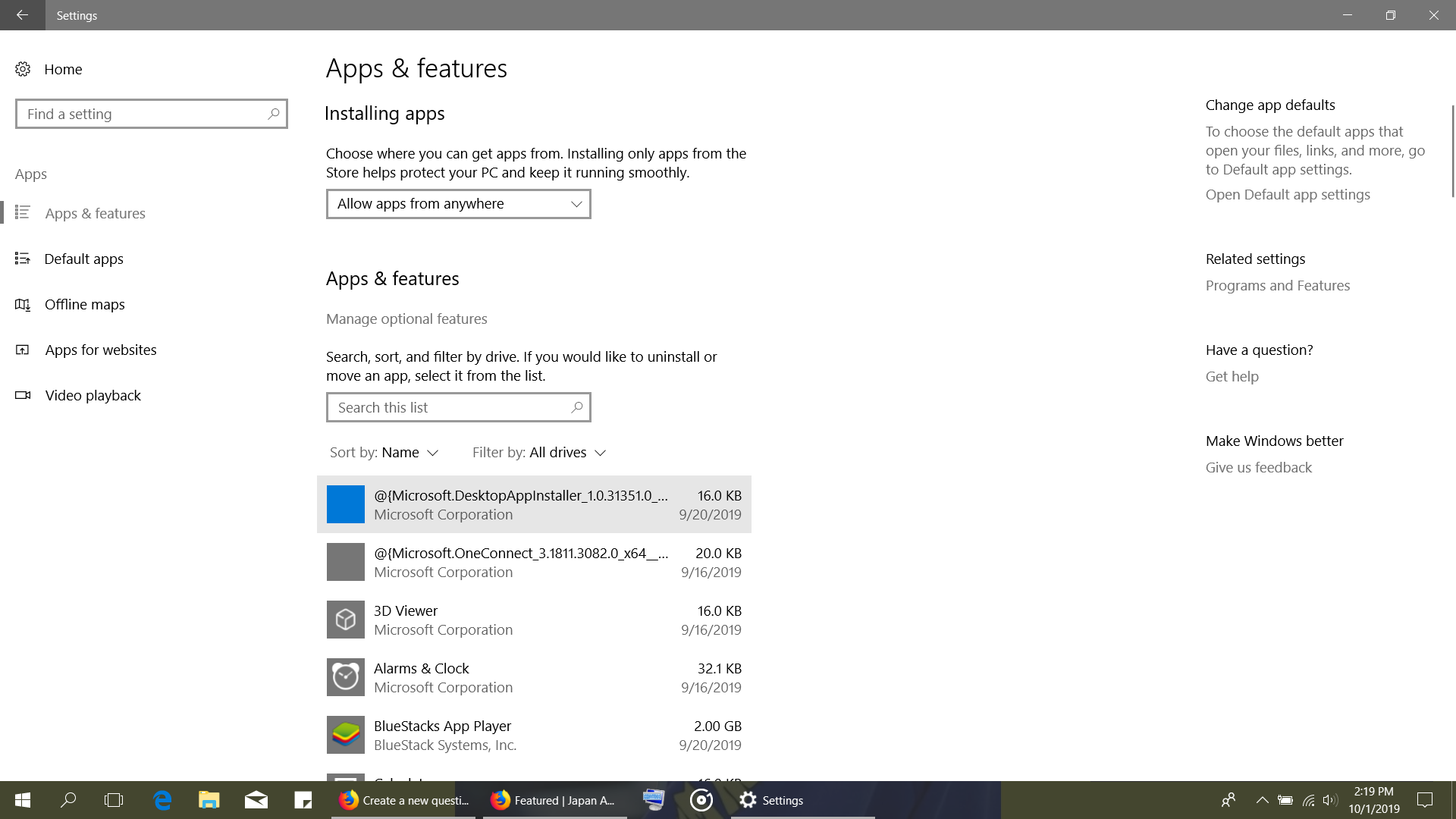Click the magnifier in Find a setting

point(274,114)
